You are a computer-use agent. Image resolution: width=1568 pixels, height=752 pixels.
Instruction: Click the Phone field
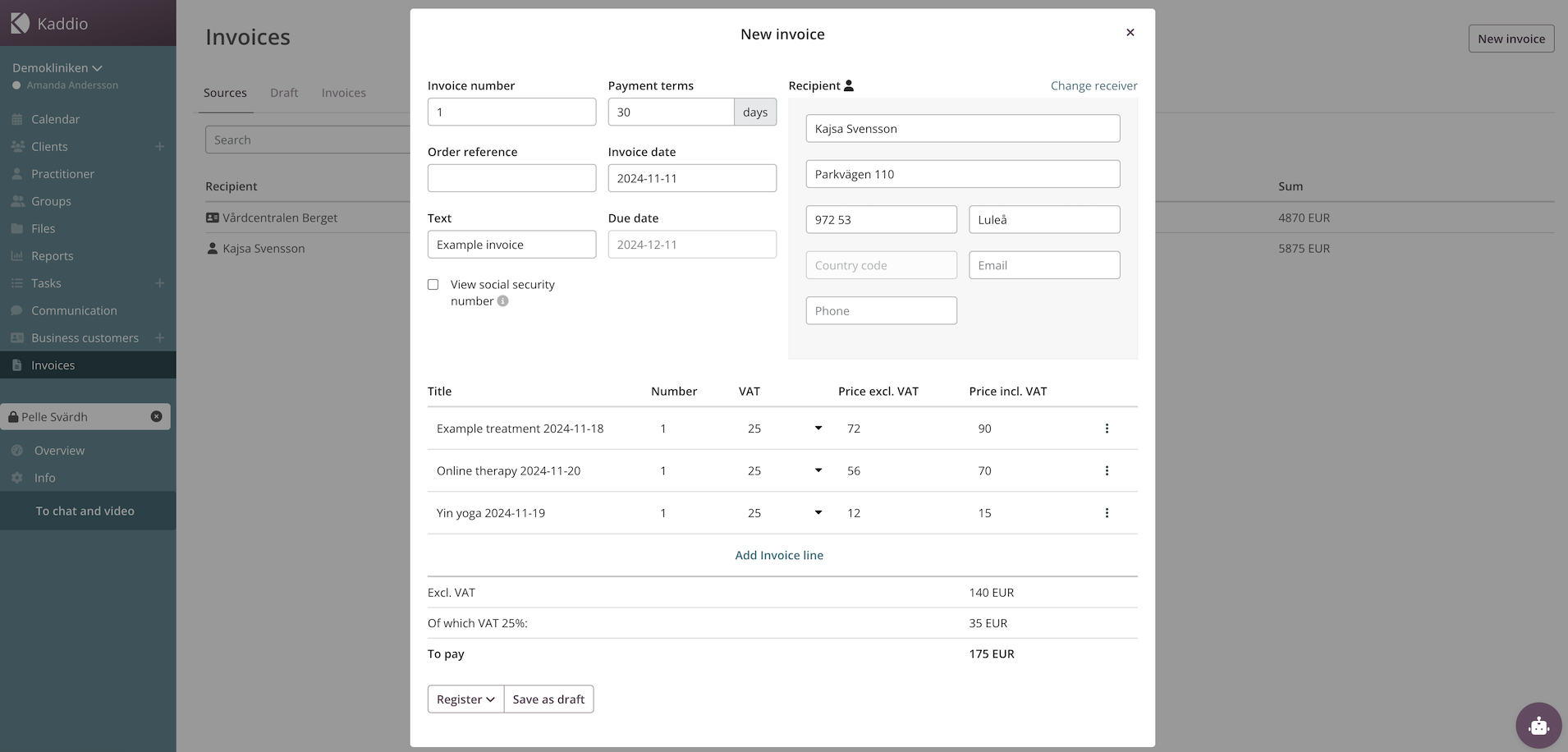click(x=882, y=310)
